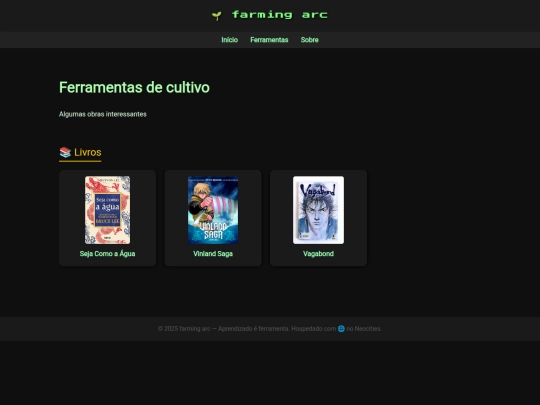Open the Seja como a água book cover

[107, 210]
